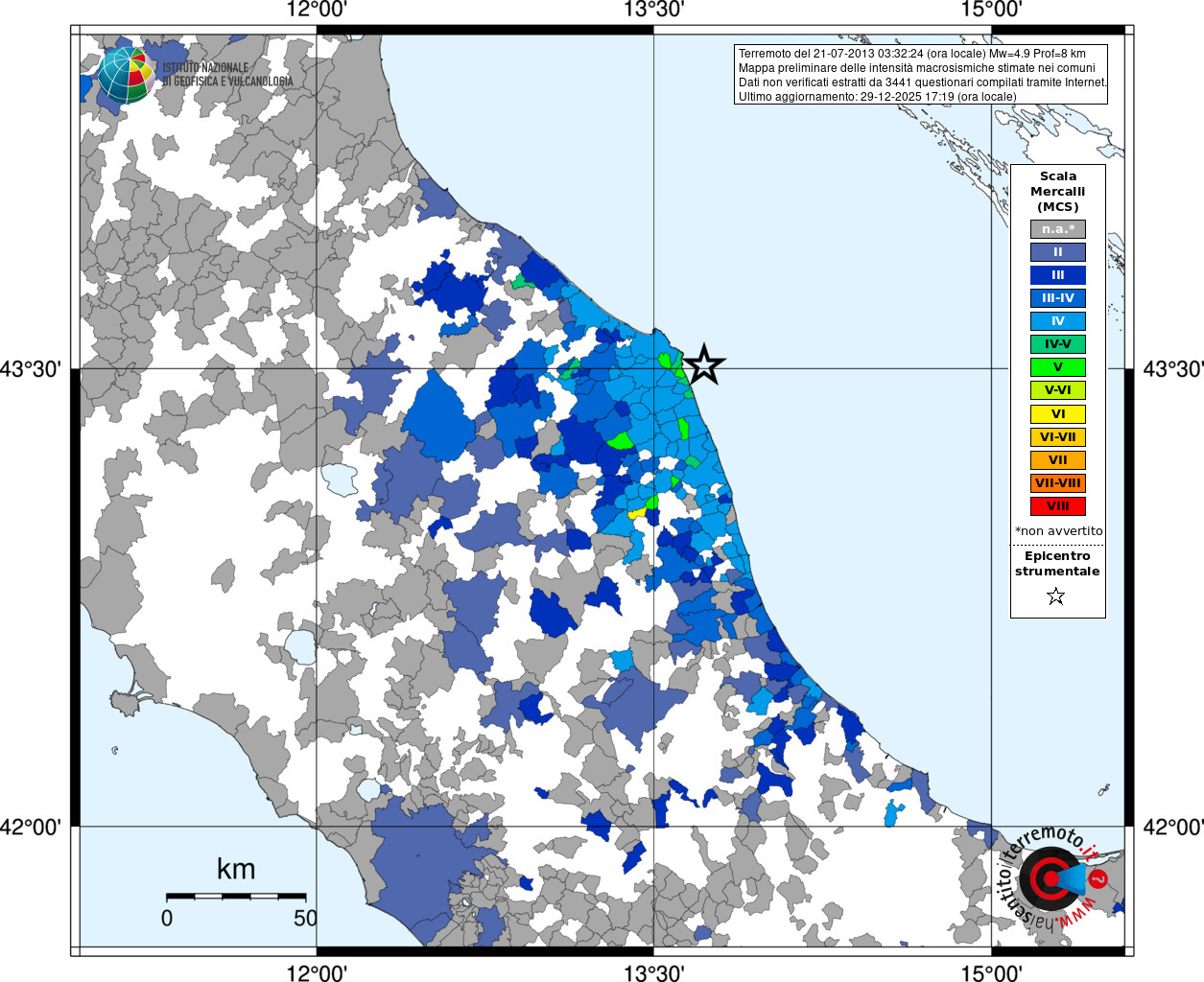The image size is (1204, 982).
Task: Click the bottom 15°00' longitude label
Action: 991,972
